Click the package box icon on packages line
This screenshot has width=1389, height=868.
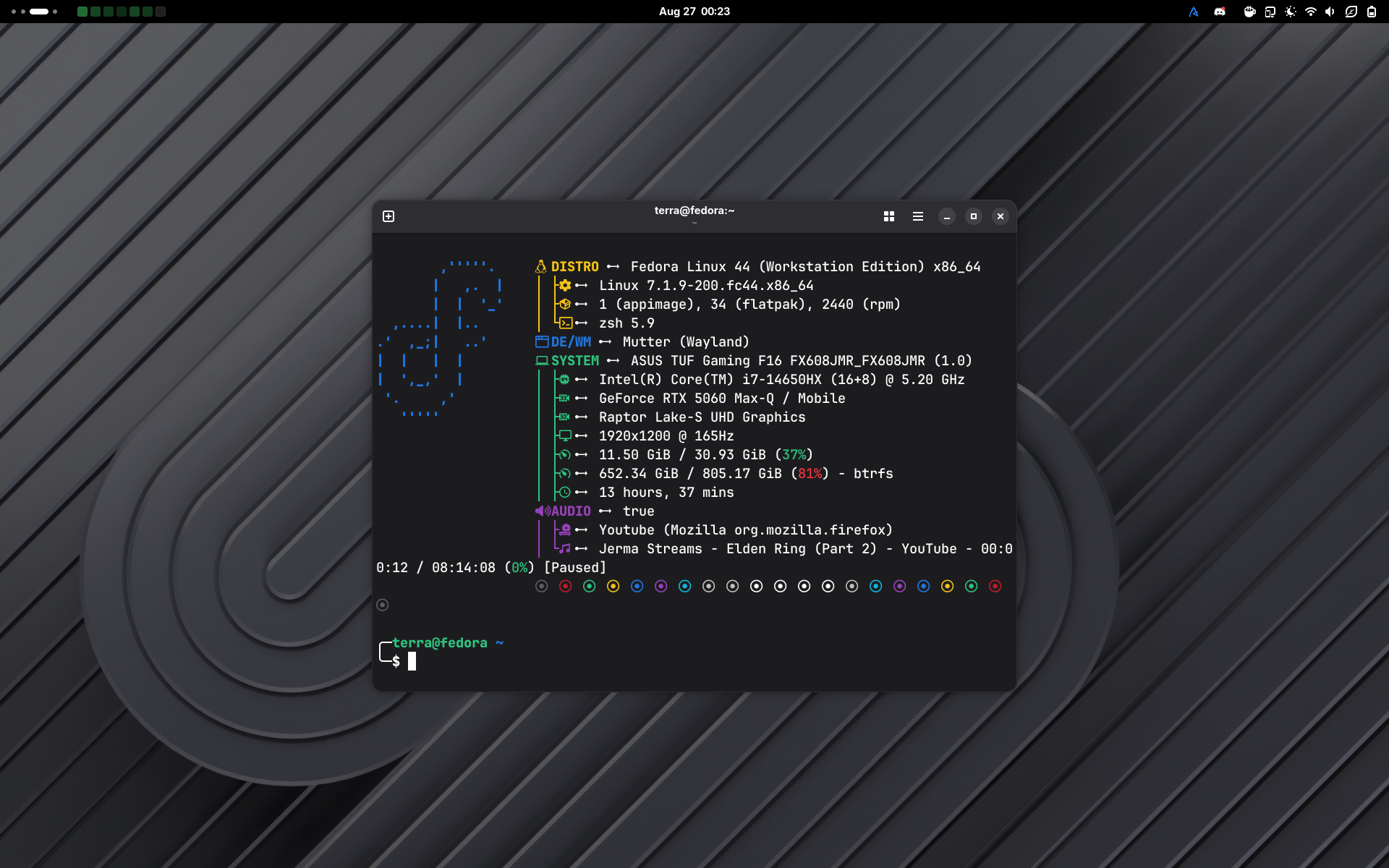pyautogui.click(x=565, y=304)
